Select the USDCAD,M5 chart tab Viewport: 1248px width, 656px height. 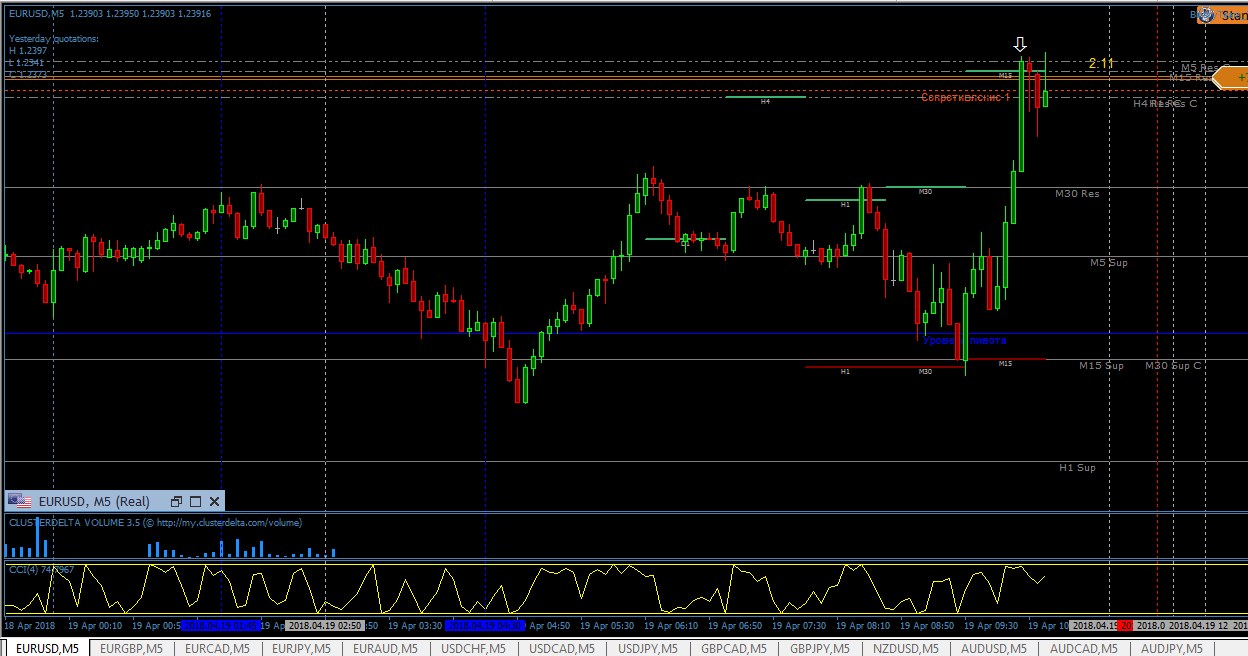tap(562, 648)
